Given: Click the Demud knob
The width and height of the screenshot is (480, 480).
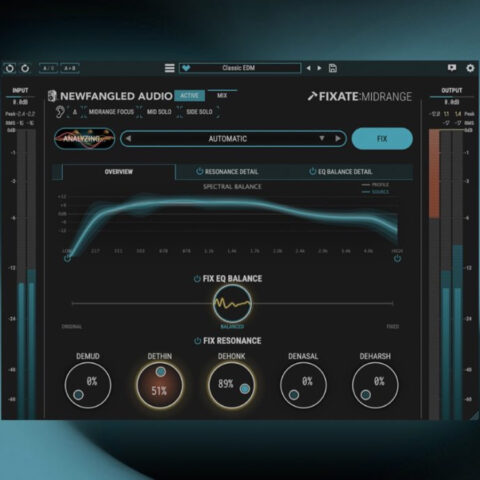Looking at the screenshot, I should [x=88, y=385].
